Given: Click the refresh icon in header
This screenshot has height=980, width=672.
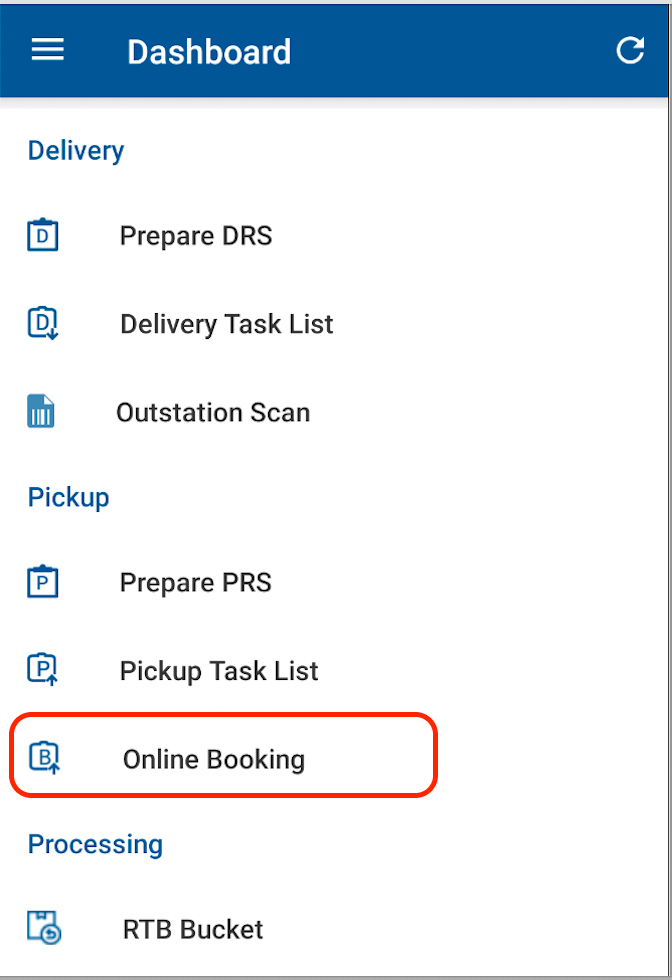Looking at the screenshot, I should pyautogui.click(x=630, y=51).
